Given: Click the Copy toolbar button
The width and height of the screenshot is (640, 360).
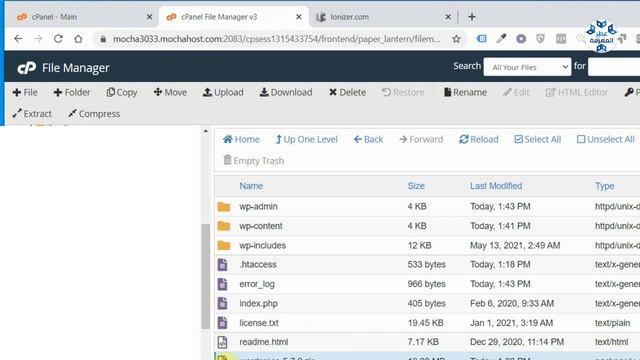Looking at the screenshot, I should pyautogui.click(x=122, y=92).
